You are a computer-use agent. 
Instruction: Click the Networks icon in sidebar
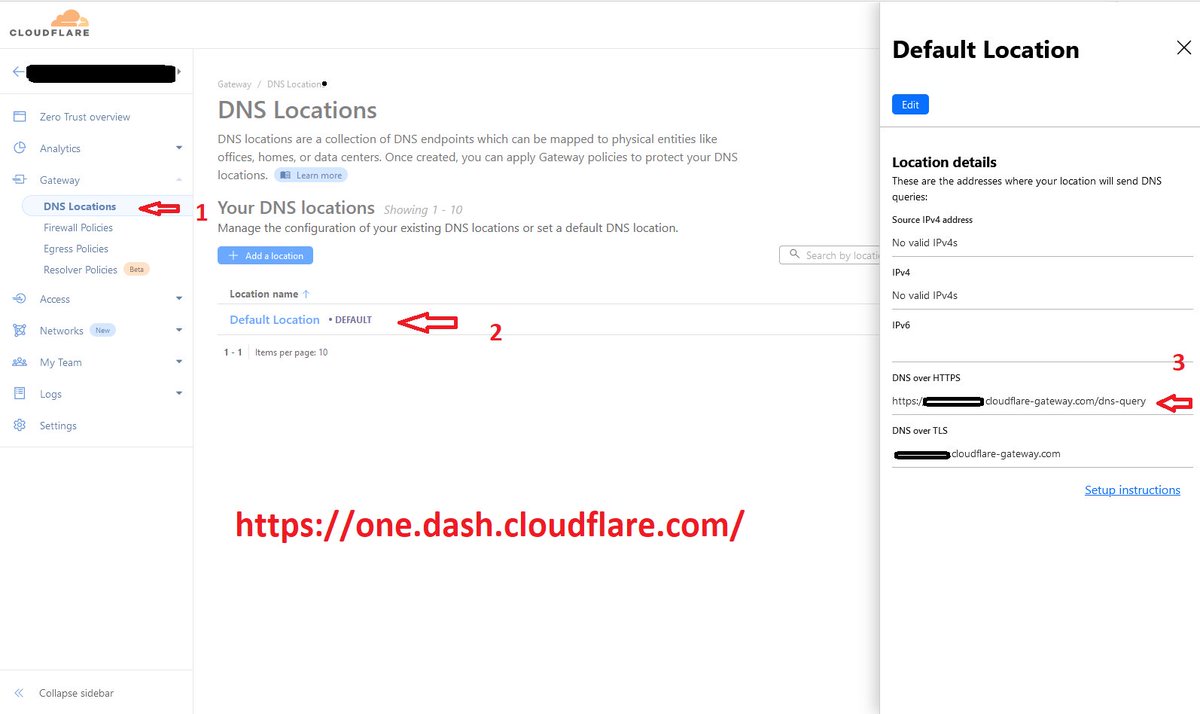pos(19,330)
